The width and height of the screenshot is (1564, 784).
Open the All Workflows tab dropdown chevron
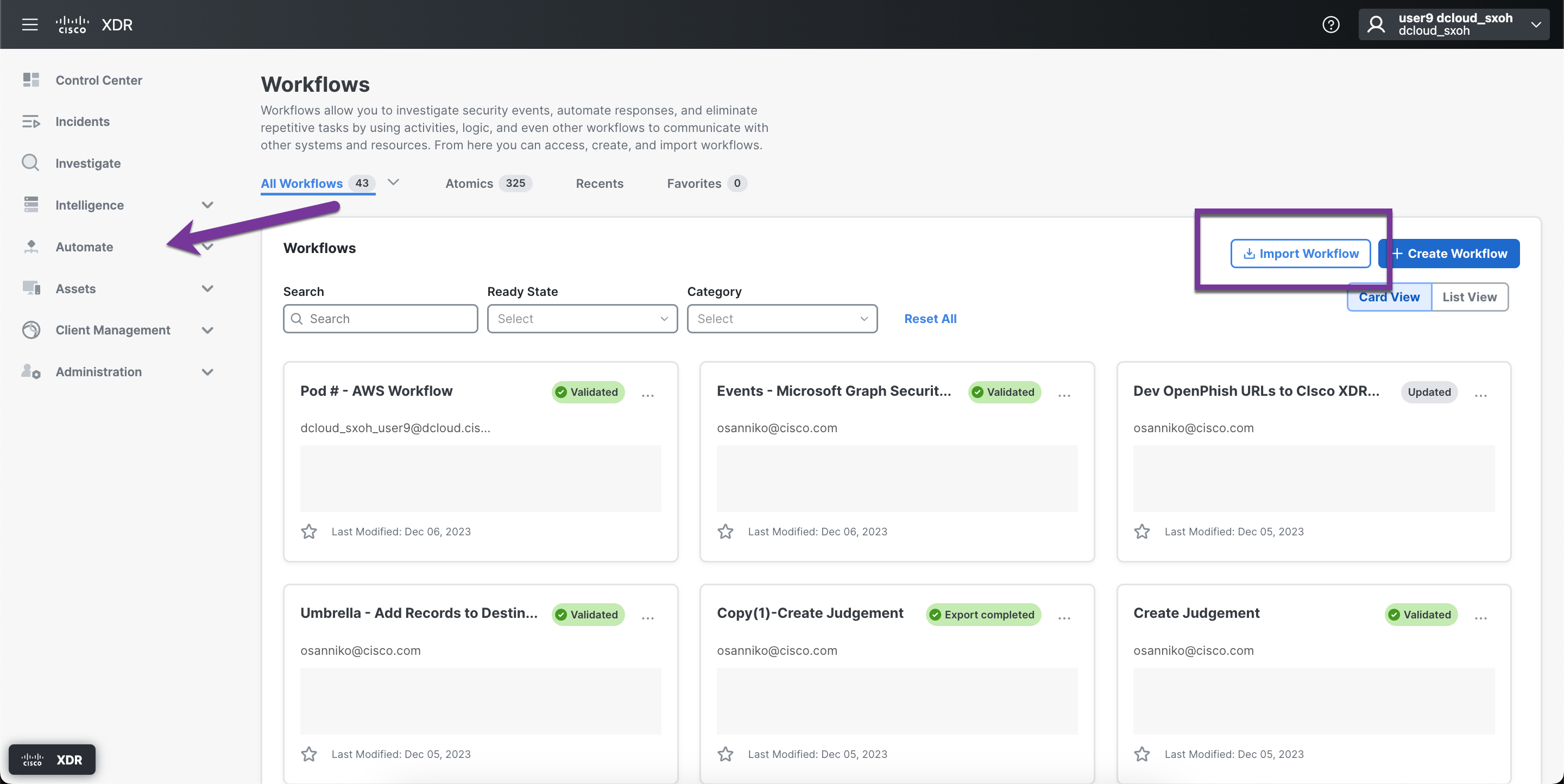393,181
